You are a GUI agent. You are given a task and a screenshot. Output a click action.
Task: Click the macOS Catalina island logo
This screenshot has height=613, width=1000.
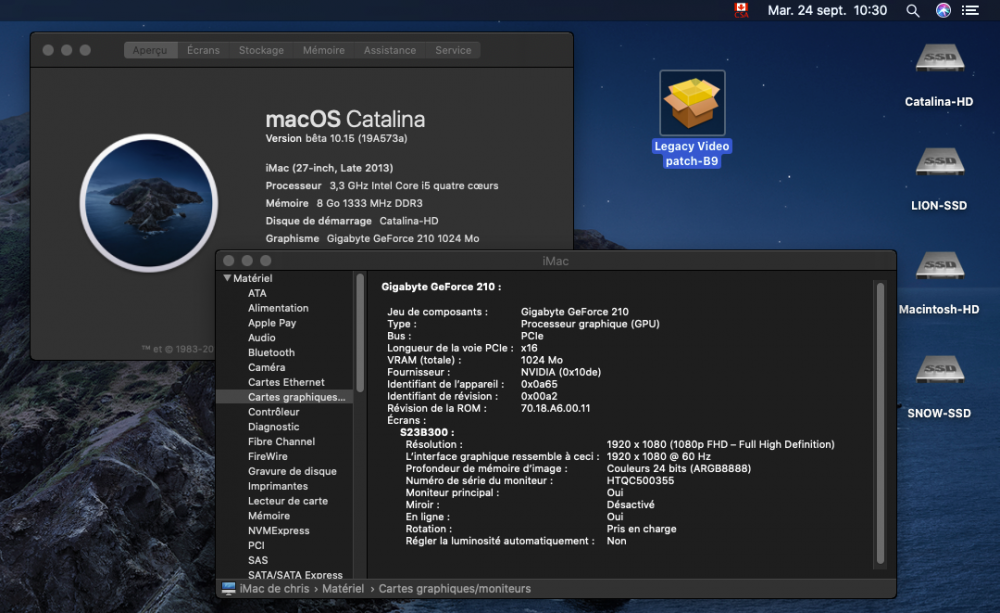click(x=149, y=203)
